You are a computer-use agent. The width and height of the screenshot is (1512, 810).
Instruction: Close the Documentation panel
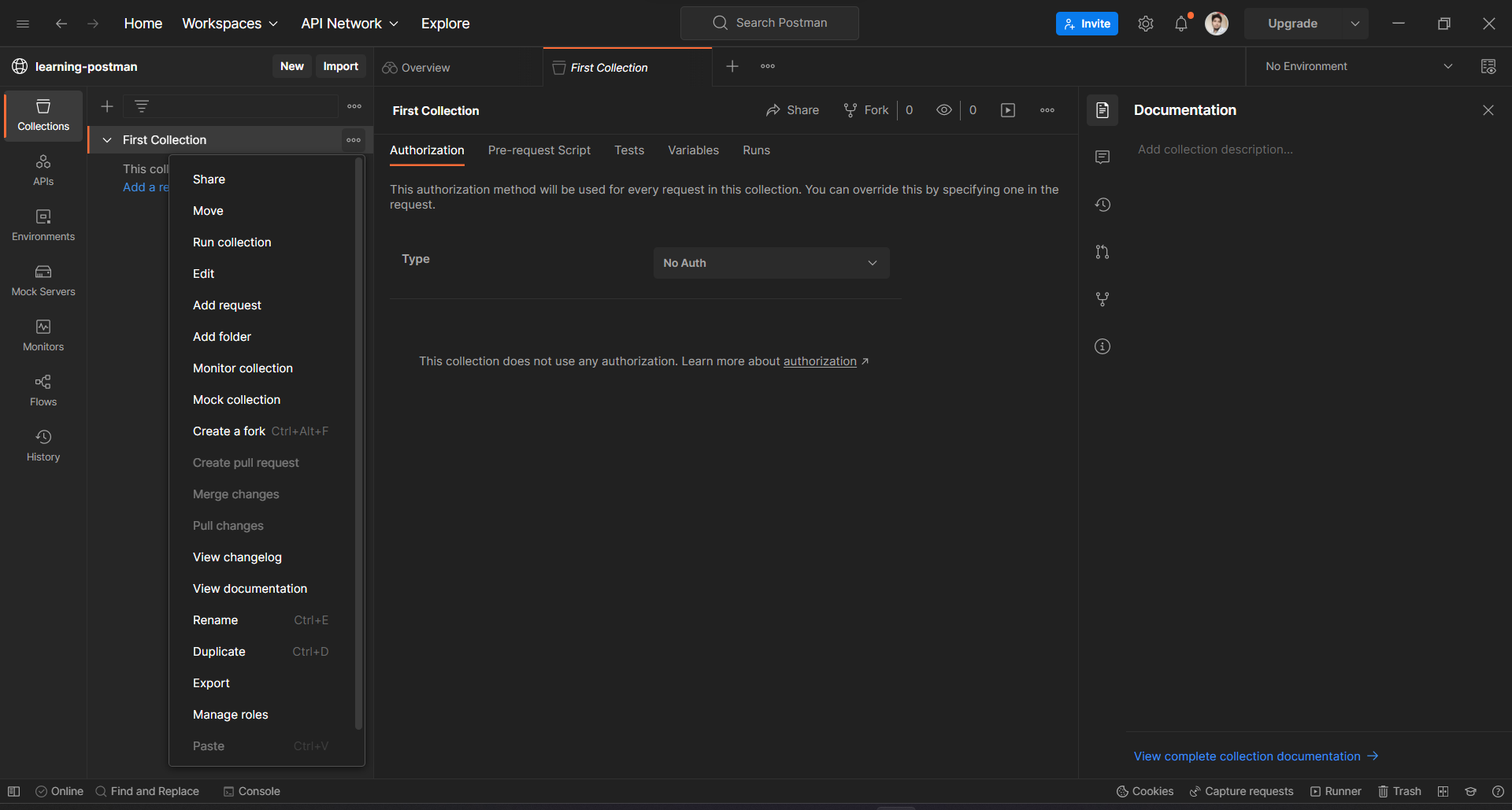click(1488, 110)
